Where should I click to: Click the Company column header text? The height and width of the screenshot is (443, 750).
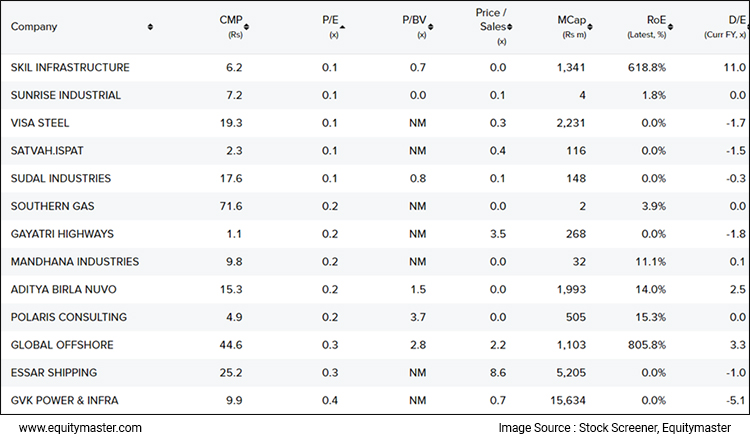pos(34,27)
